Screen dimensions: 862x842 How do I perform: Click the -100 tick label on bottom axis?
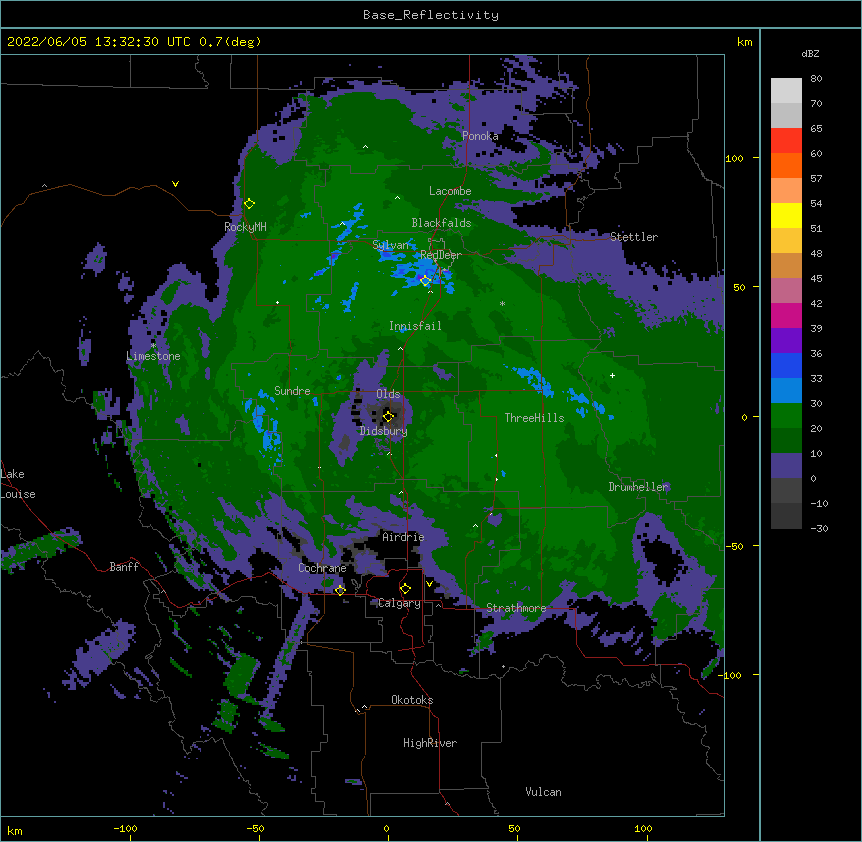coord(125,828)
